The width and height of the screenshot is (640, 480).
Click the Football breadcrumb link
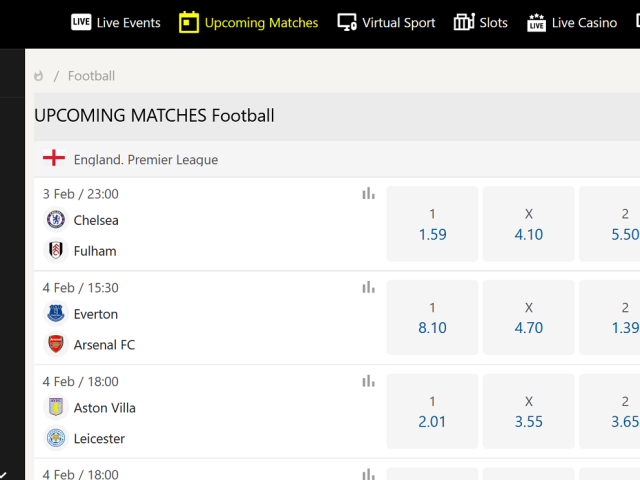91,76
